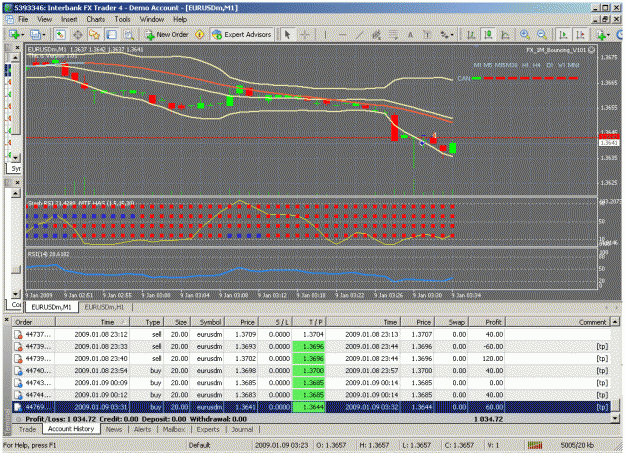
Task: Sort history by Comment column header
Action: (x=558, y=322)
